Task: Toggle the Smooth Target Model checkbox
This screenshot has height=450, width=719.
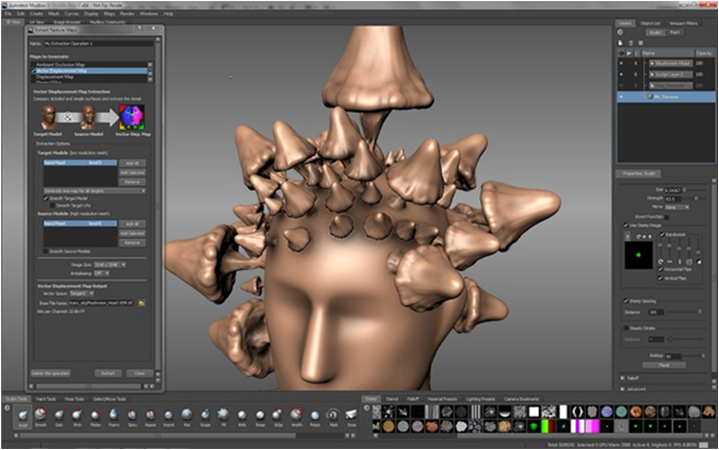Action: [x=46, y=198]
